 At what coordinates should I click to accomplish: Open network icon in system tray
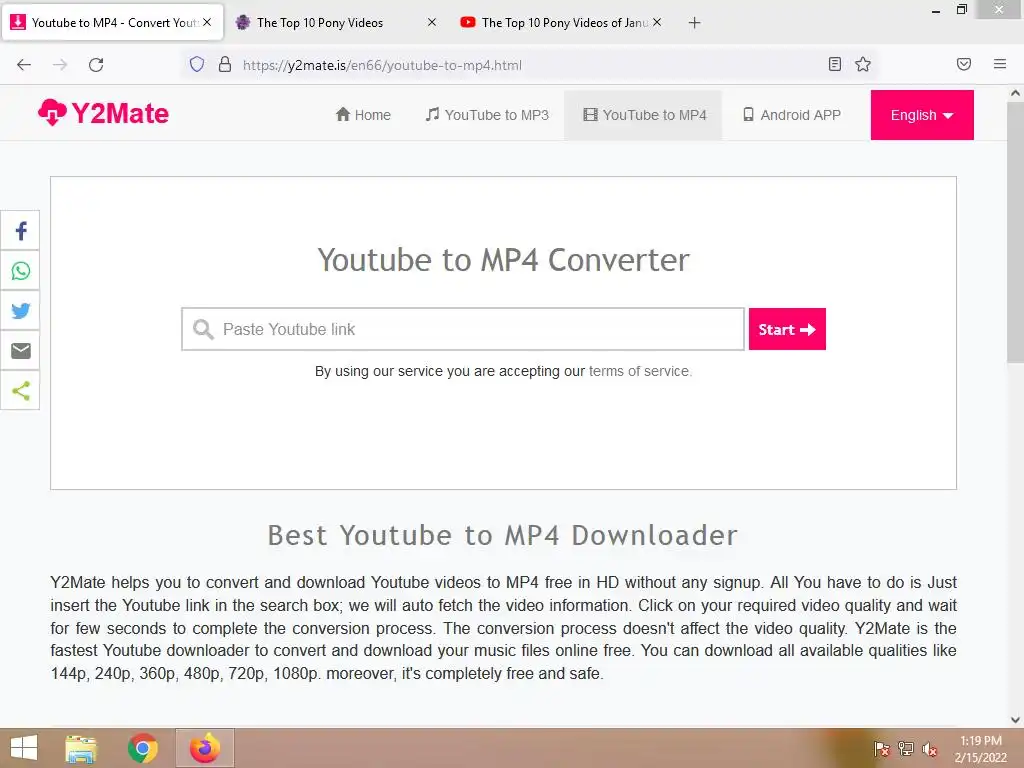[x=906, y=749]
